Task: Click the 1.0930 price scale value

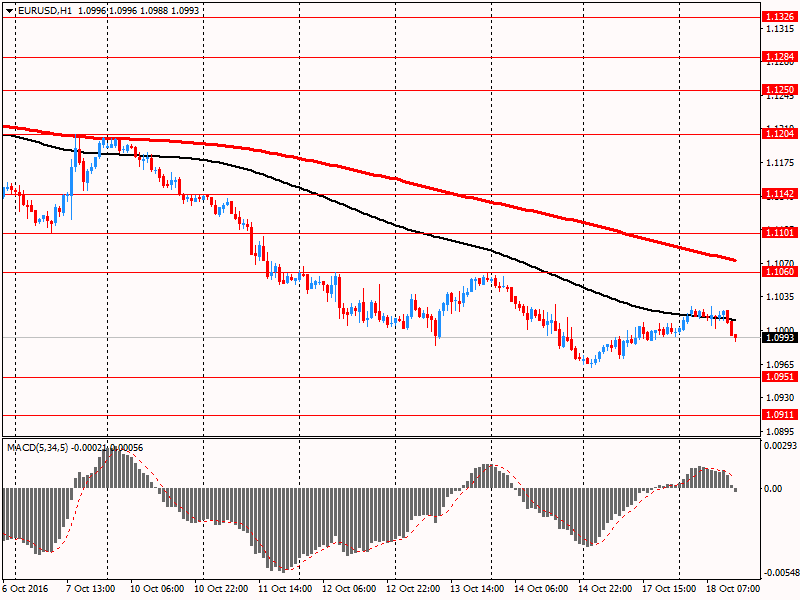Action: pyautogui.click(x=780, y=397)
